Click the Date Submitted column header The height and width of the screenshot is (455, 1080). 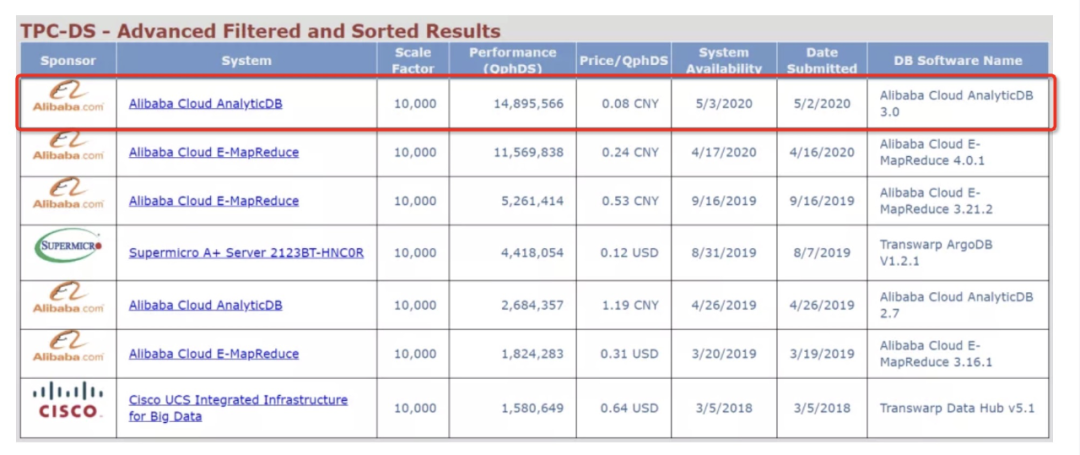click(821, 60)
